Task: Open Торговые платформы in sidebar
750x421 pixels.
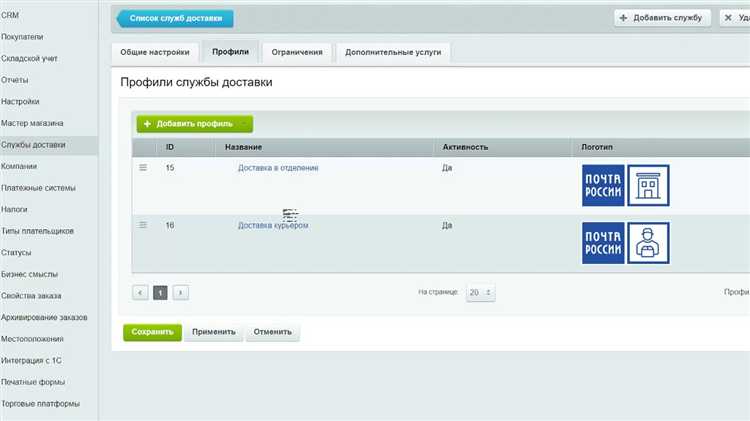Action: click(41, 404)
